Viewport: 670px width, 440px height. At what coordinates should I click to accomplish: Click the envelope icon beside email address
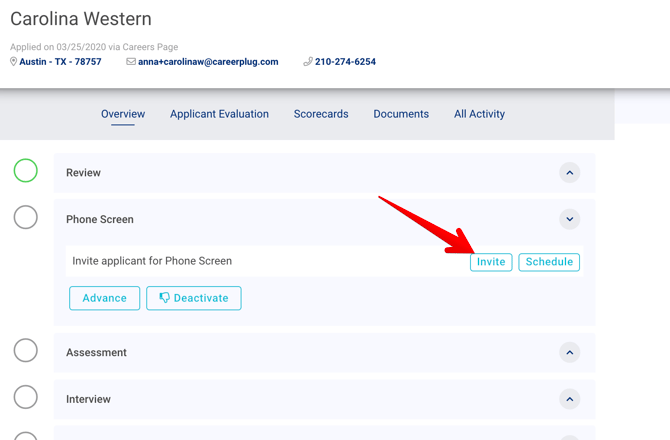[x=131, y=62]
